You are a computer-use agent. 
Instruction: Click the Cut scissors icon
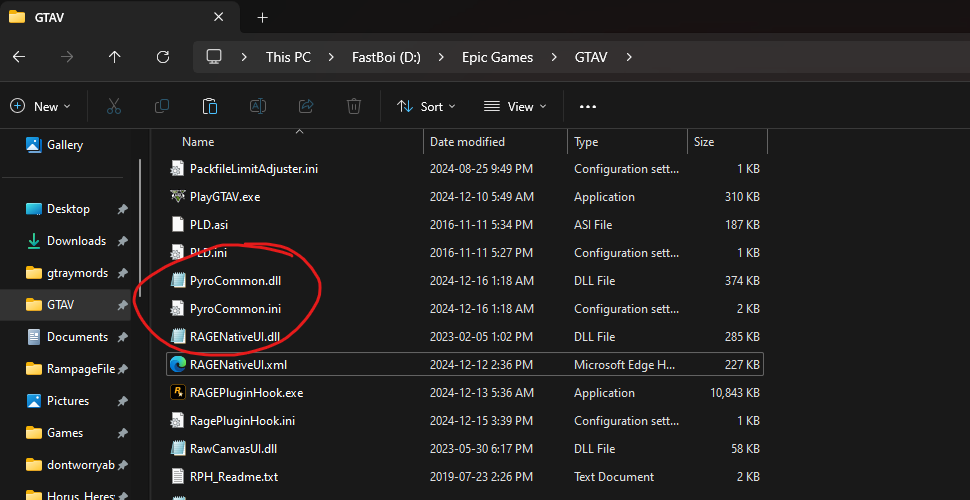114,106
